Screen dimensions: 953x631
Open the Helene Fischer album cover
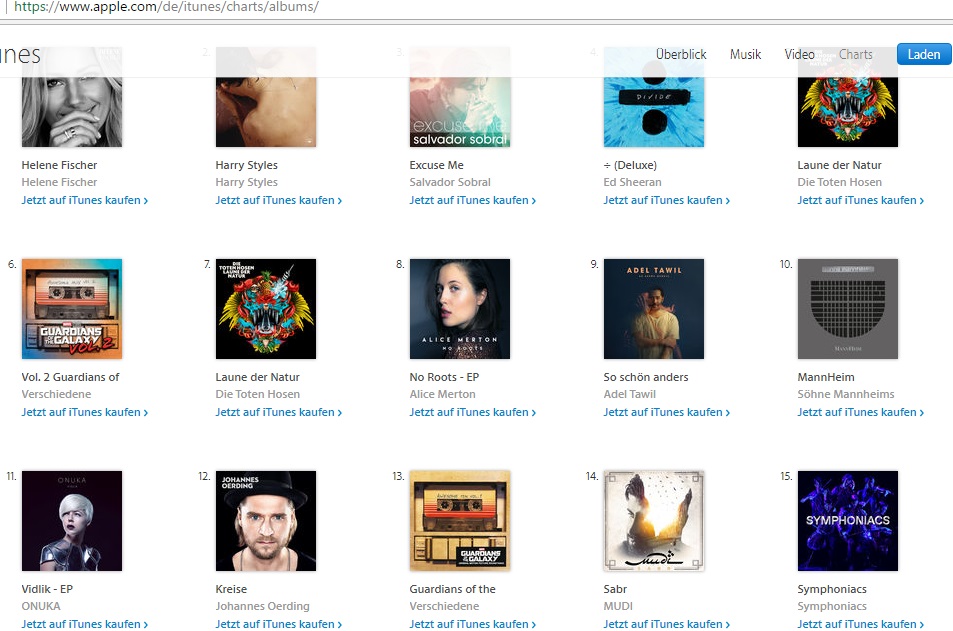tap(72, 97)
